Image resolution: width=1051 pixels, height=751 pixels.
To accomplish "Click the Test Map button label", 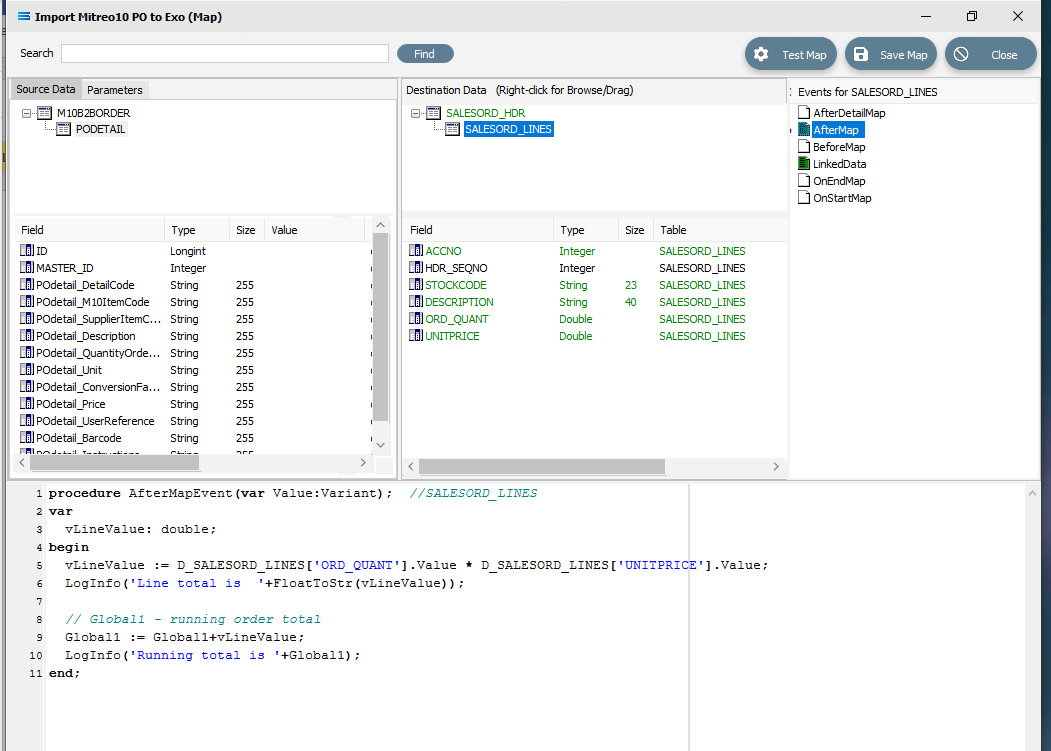I will coord(804,55).
